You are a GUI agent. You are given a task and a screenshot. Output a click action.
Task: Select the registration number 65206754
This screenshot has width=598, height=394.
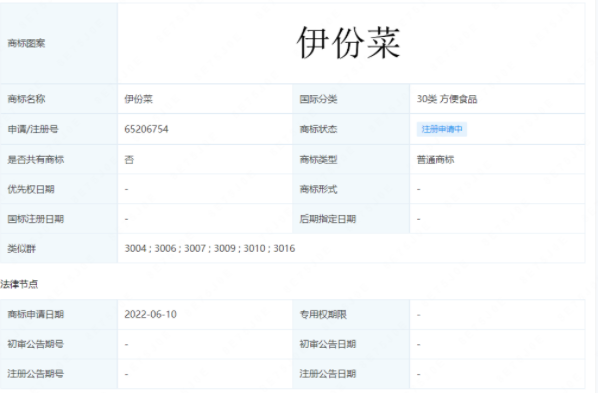(x=146, y=129)
